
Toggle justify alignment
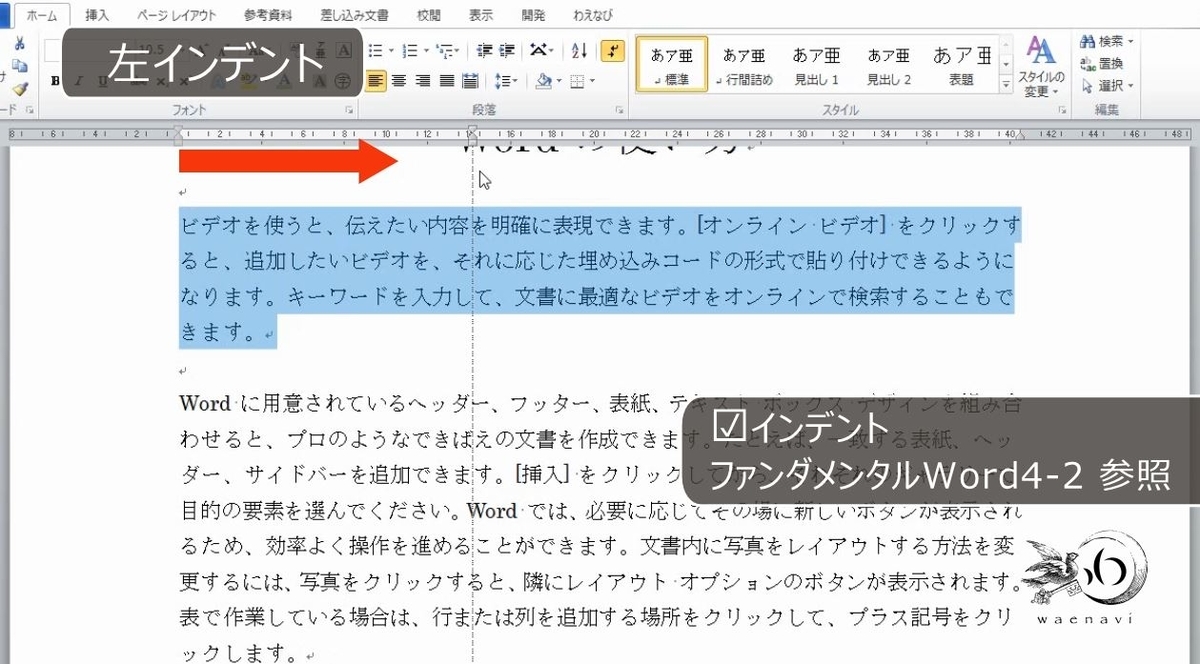tap(446, 81)
